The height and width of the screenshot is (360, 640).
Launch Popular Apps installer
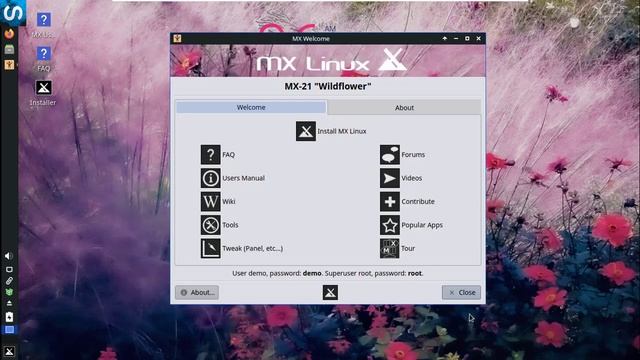pyautogui.click(x=411, y=225)
